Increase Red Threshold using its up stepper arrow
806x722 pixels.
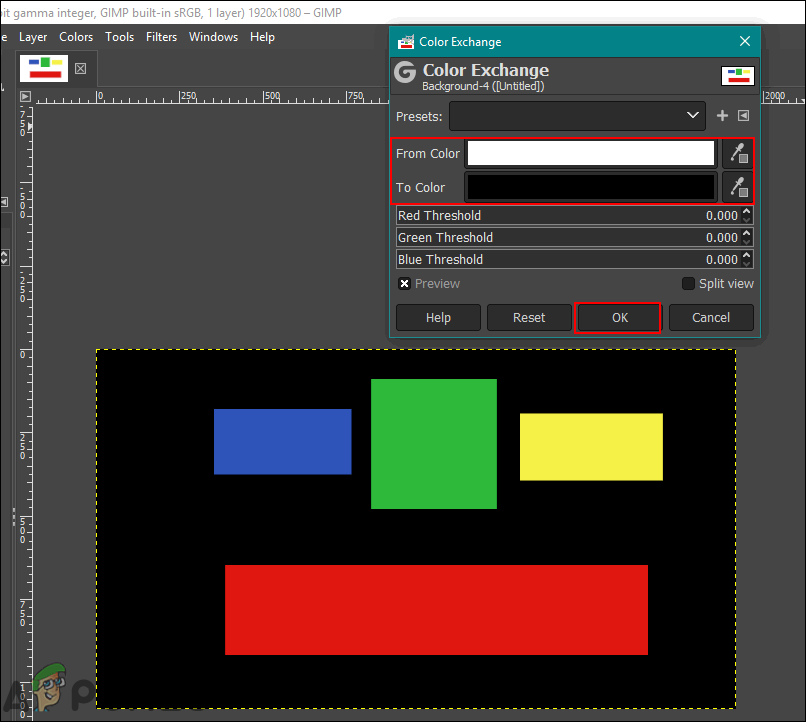click(746, 211)
